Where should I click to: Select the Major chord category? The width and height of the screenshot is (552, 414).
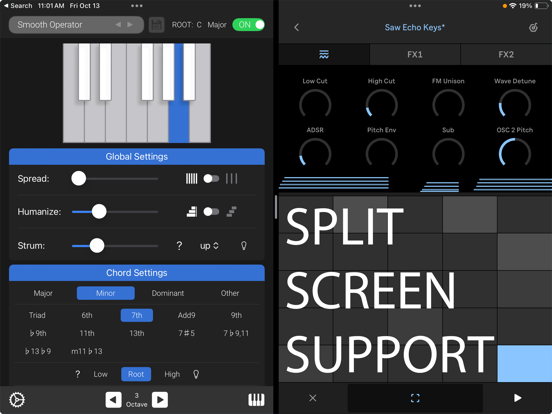[x=43, y=293]
